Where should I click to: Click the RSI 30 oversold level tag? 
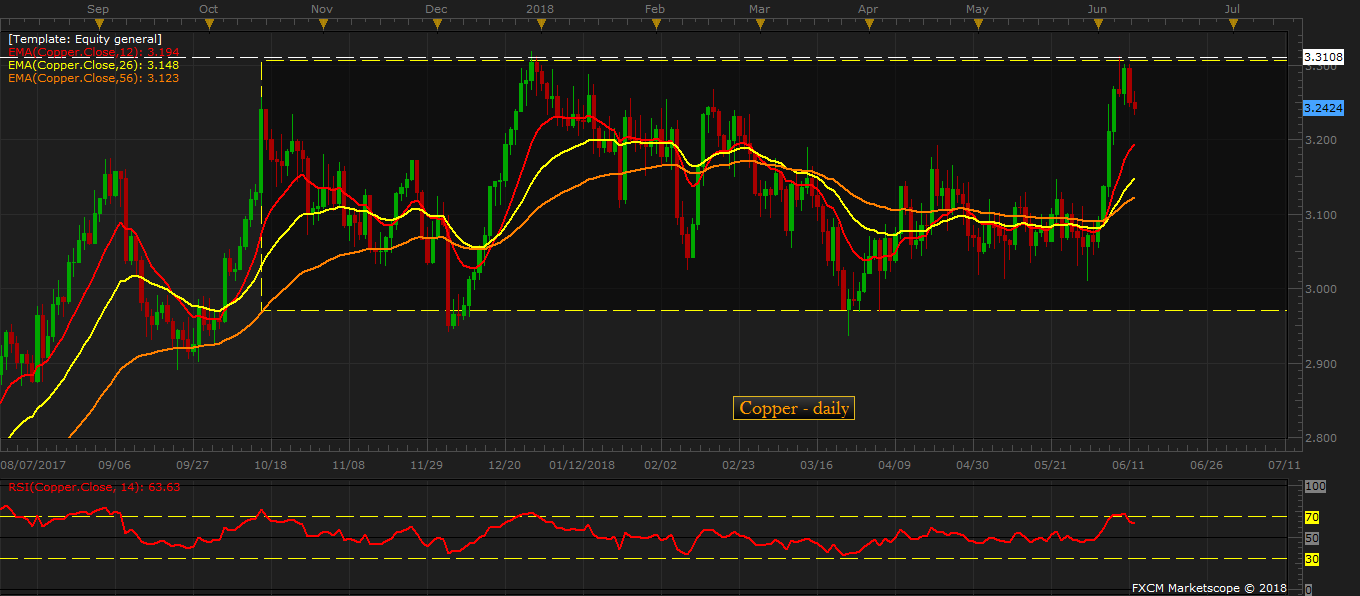click(x=1312, y=559)
